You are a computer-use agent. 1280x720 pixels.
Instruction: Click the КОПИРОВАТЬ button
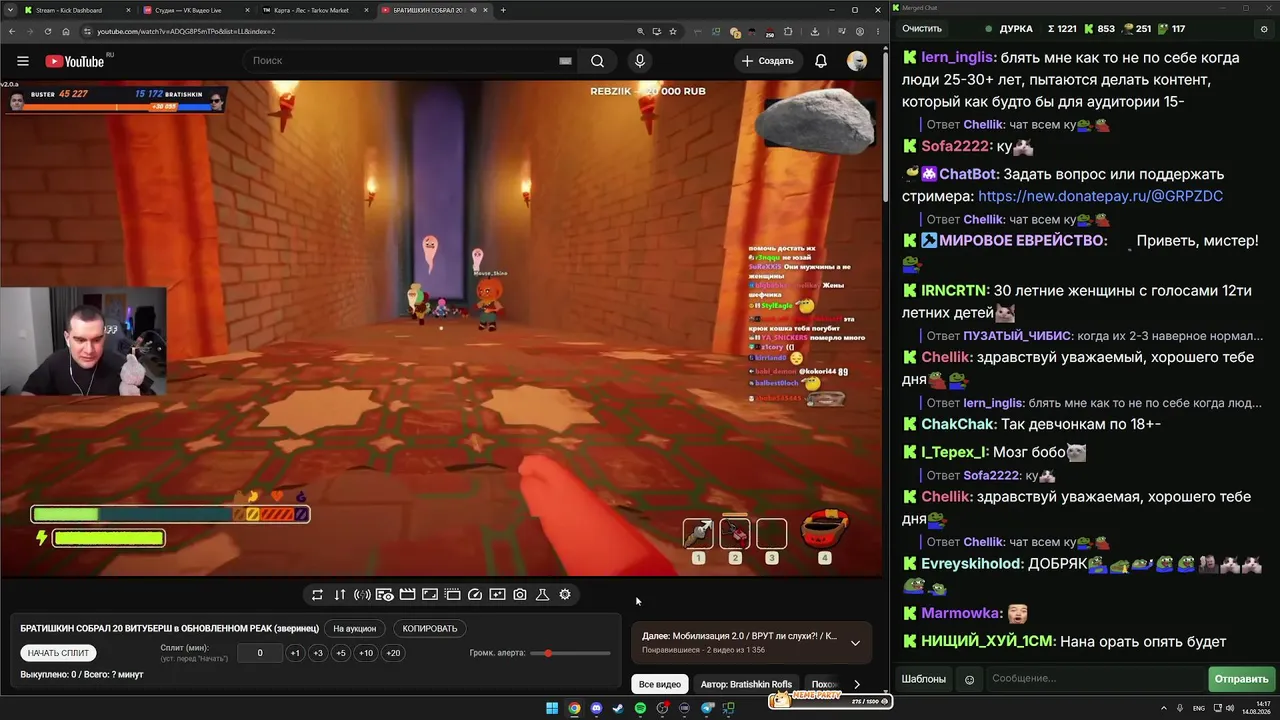(x=429, y=629)
